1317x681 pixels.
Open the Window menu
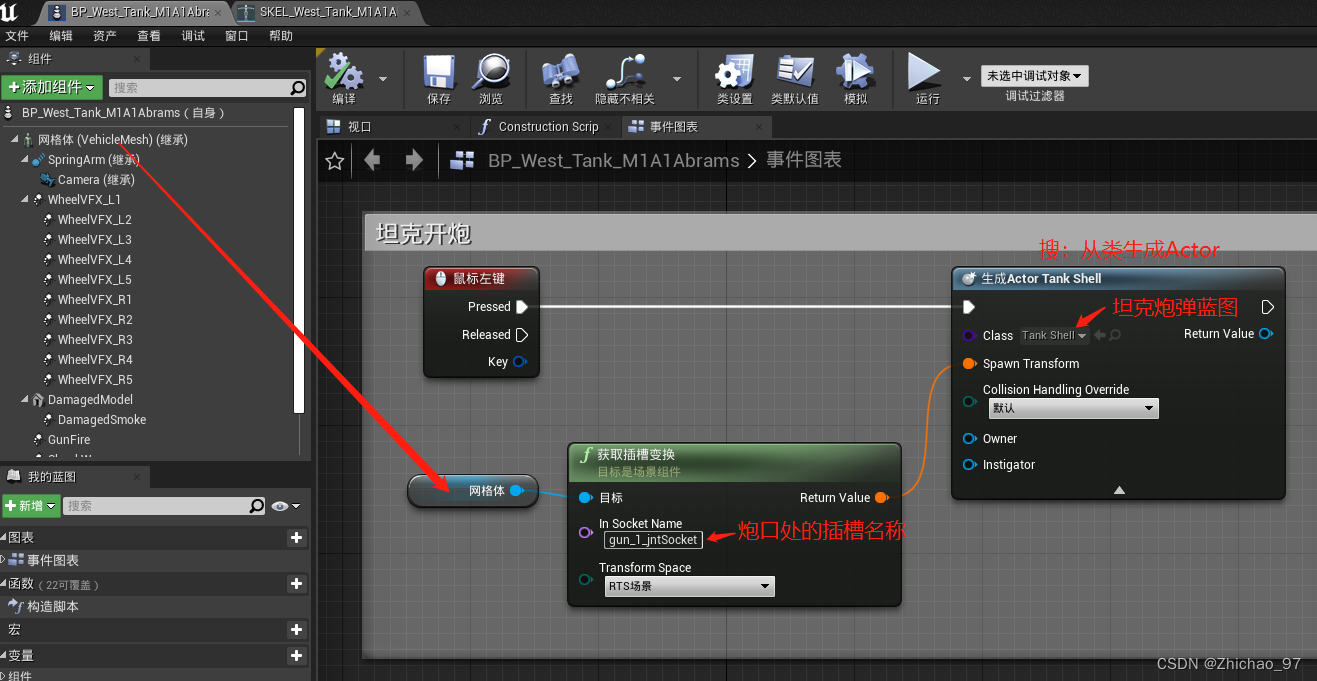pos(237,36)
